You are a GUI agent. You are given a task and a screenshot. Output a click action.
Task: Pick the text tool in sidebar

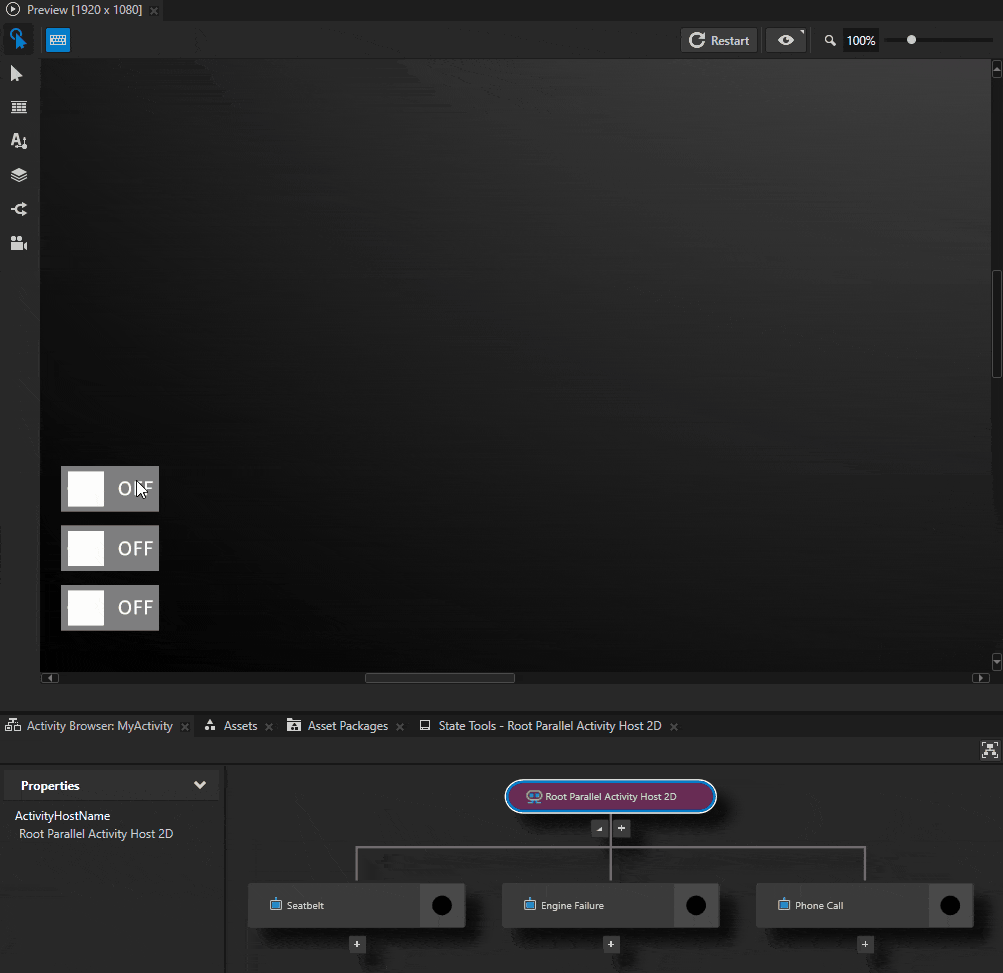click(x=18, y=141)
